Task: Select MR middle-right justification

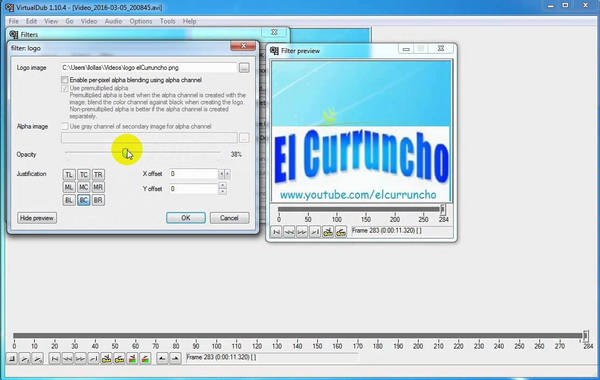Action: [x=98, y=188]
